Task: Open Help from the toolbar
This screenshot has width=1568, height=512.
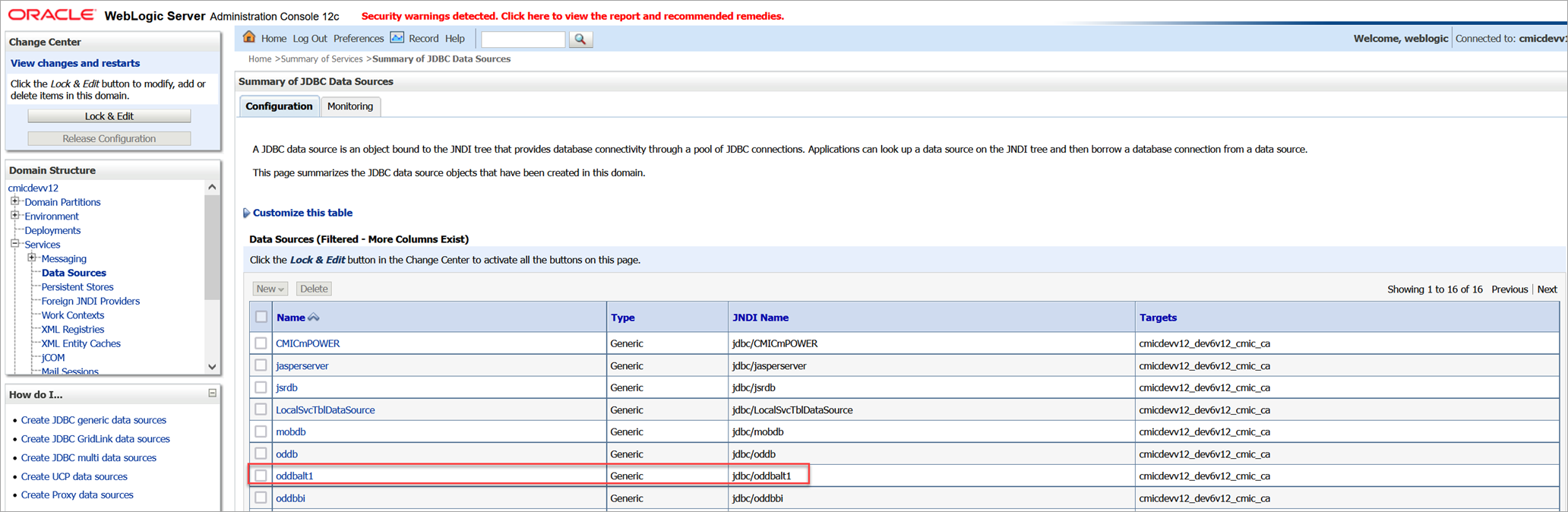Action: (455, 39)
